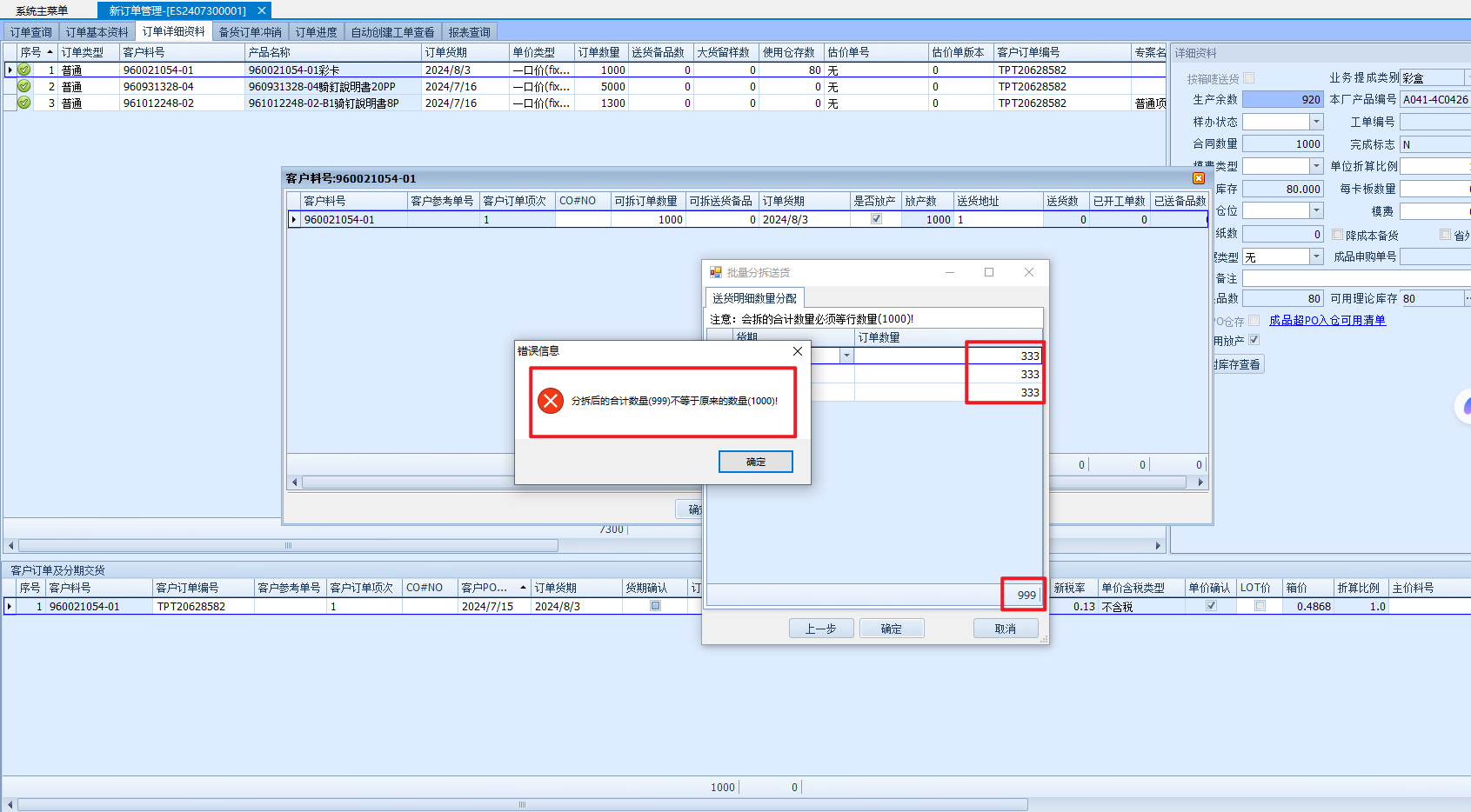Click the 工单编号 input field
Screen dimensions: 1471x812
(1435, 122)
